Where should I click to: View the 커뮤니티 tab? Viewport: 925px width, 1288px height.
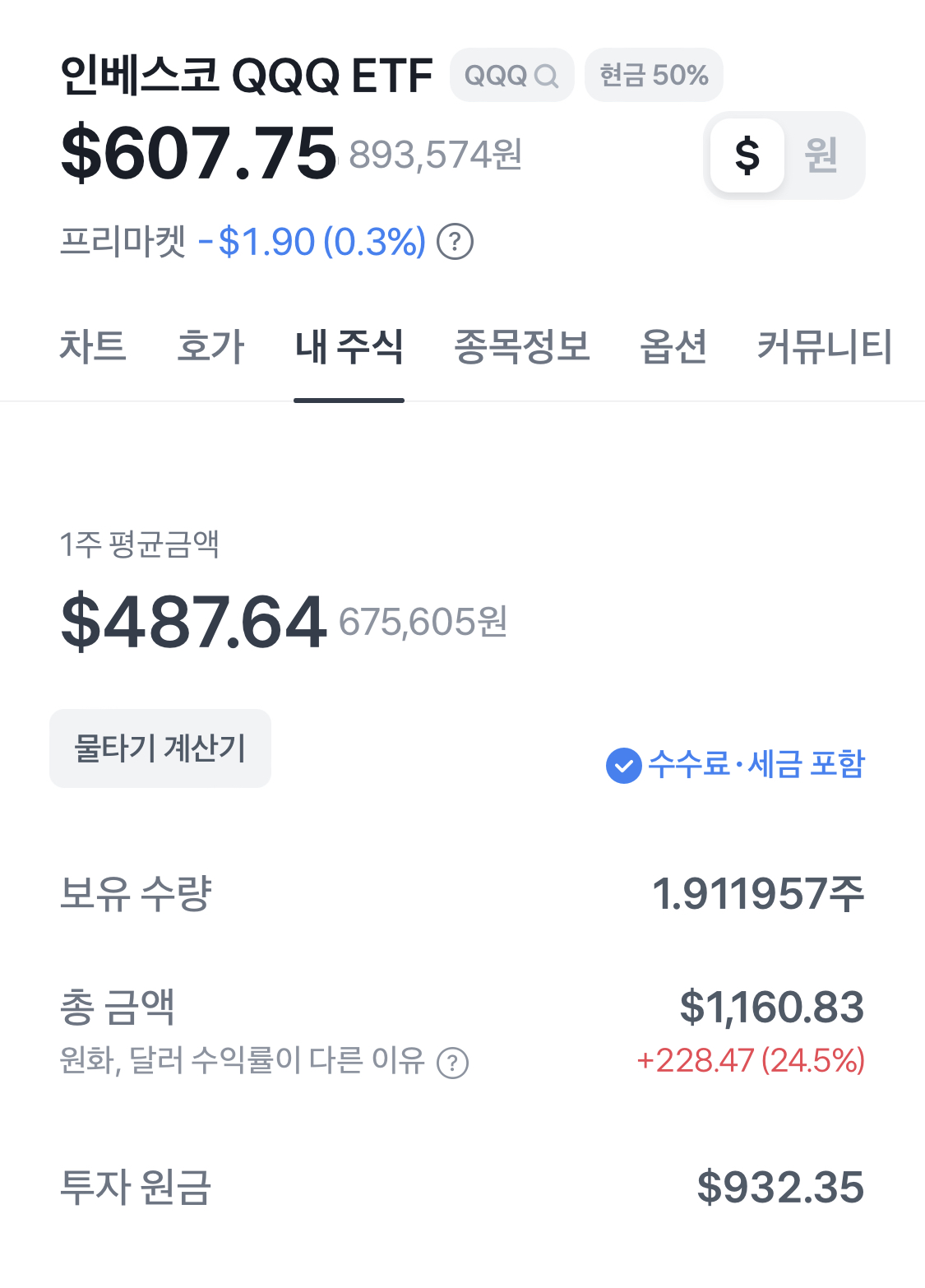(824, 346)
